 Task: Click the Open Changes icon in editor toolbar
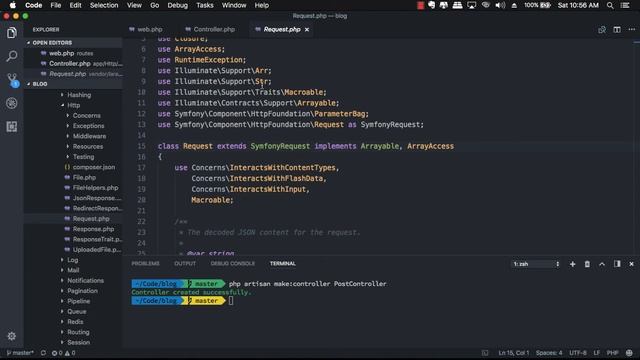[602, 29]
